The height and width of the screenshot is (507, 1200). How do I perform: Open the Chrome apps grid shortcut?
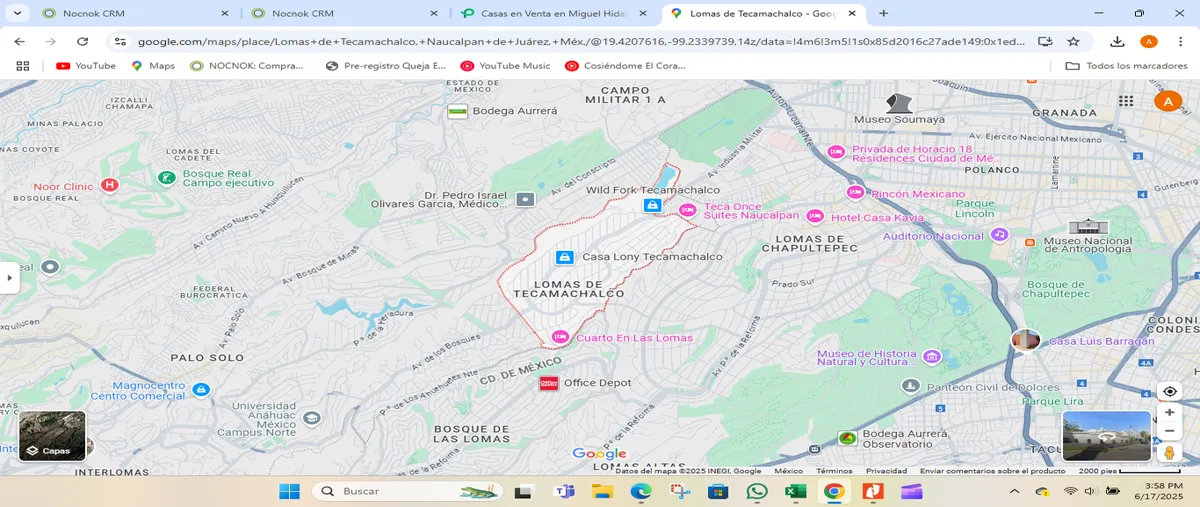[x=22, y=66]
